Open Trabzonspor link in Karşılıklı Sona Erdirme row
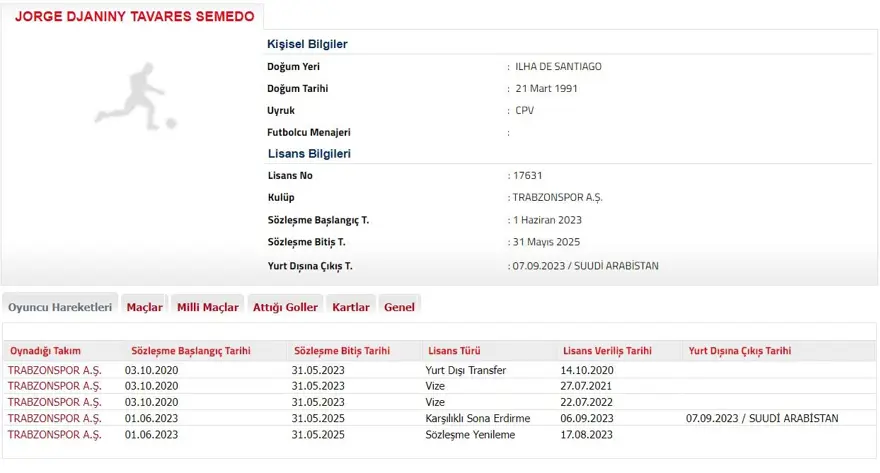This screenshot has width=880, height=473. click(x=55, y=418)
